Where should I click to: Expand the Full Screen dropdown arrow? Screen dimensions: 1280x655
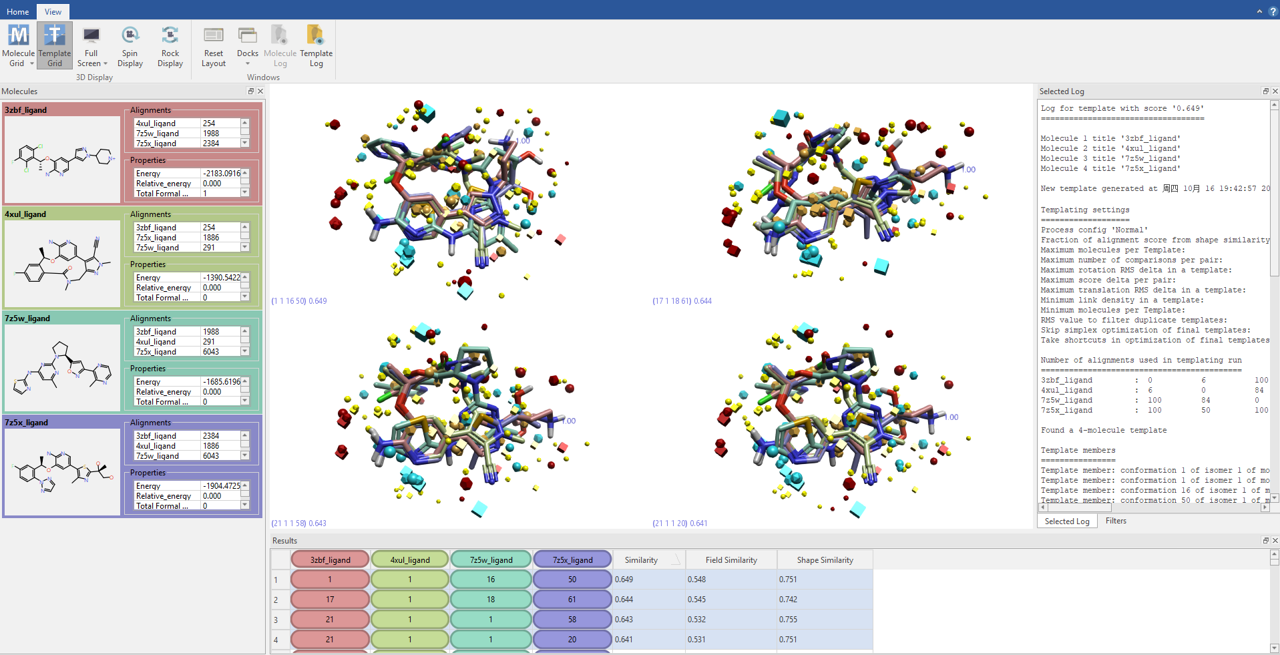105,64
